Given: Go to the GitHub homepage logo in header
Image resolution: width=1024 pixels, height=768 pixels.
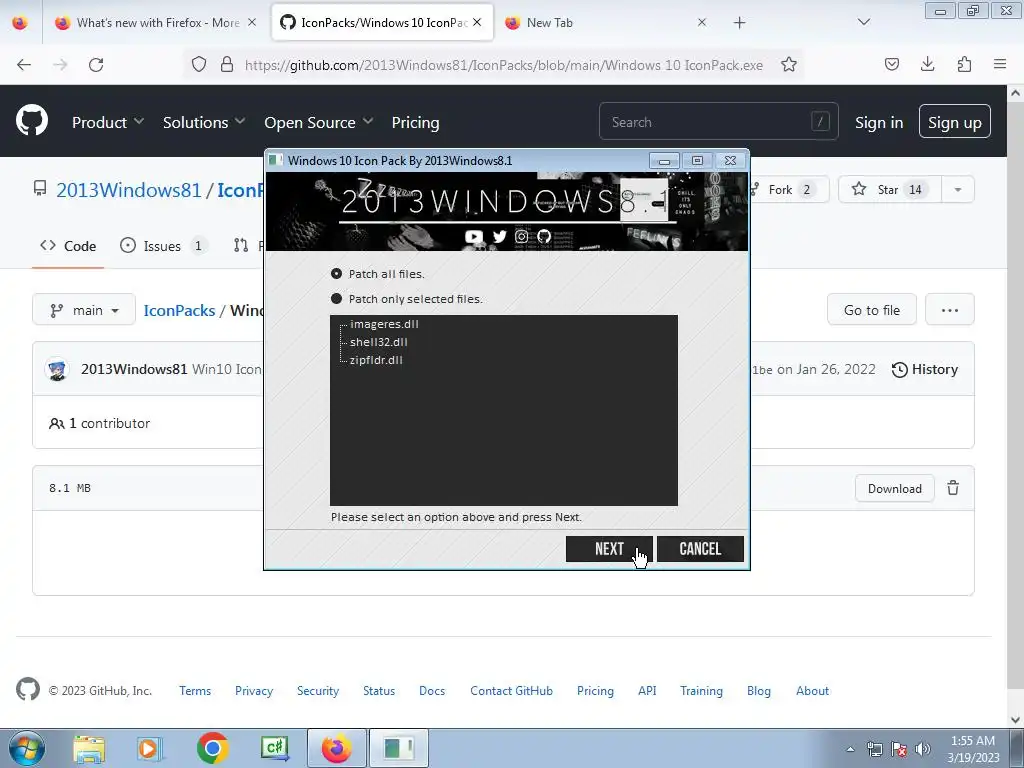Looking at the screenshot, I should (x=32, y=120).
